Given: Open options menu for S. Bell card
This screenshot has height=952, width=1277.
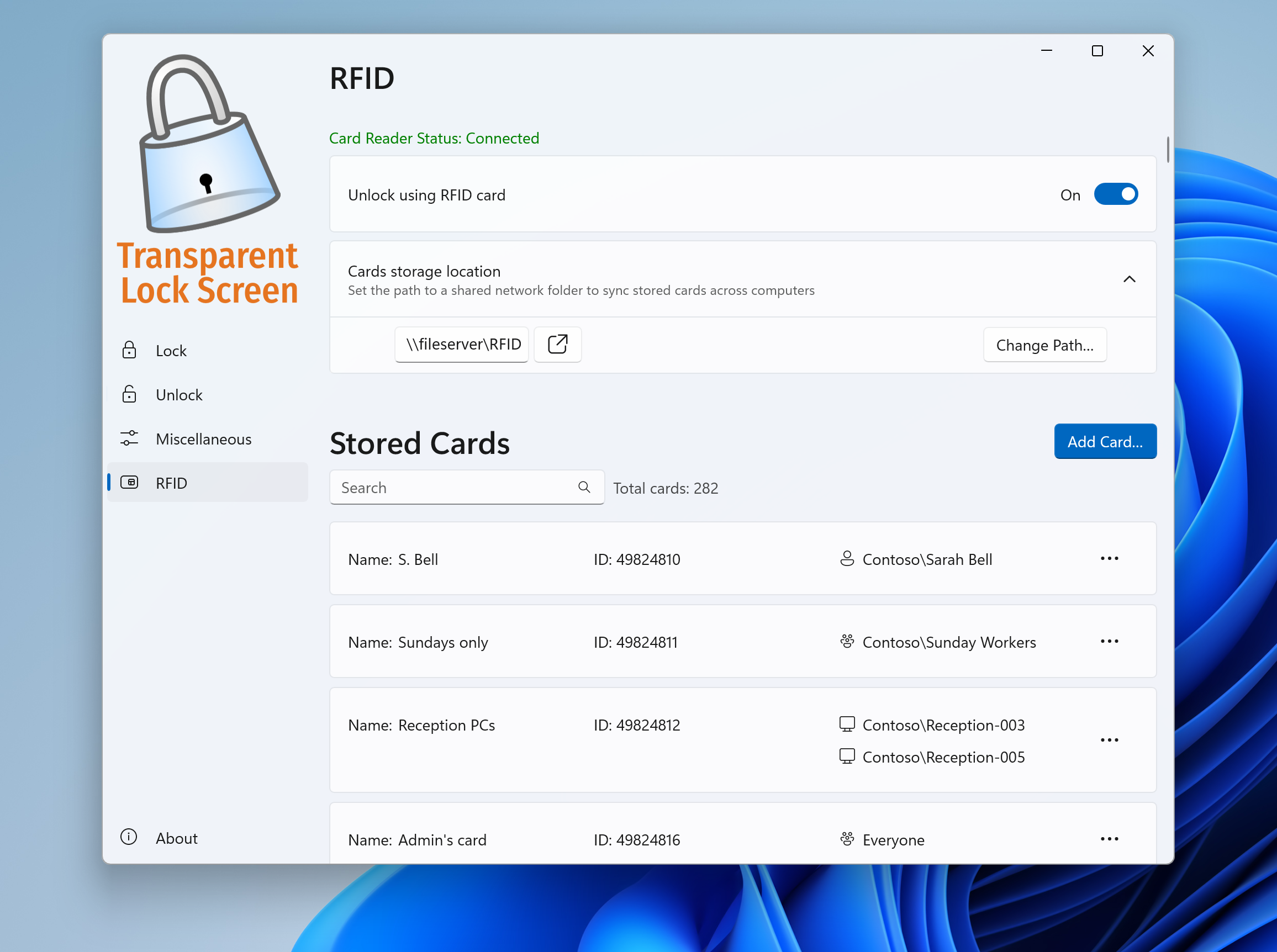Looking at the screenshot, I should [x=1109, y=558].
